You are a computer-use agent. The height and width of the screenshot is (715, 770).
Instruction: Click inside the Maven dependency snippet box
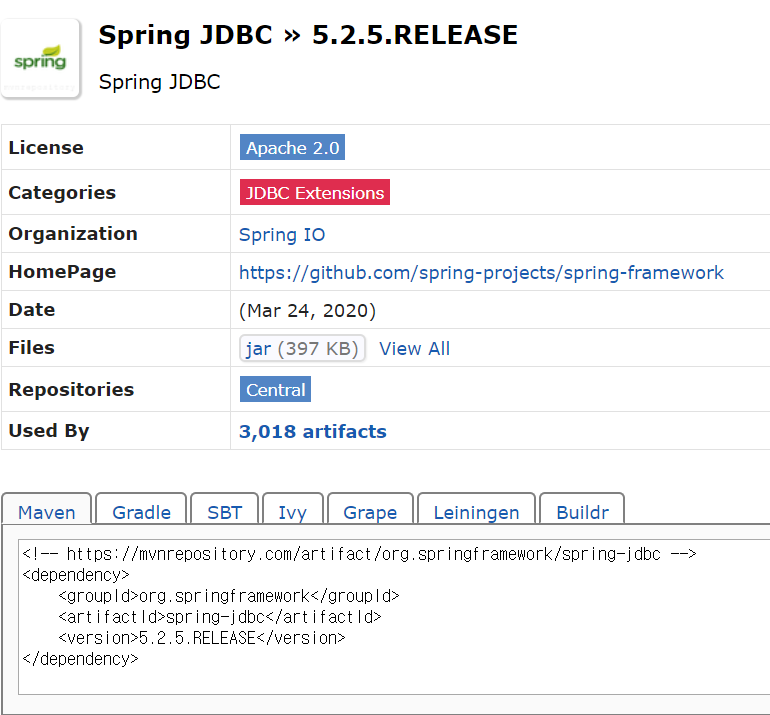[394, 617]
